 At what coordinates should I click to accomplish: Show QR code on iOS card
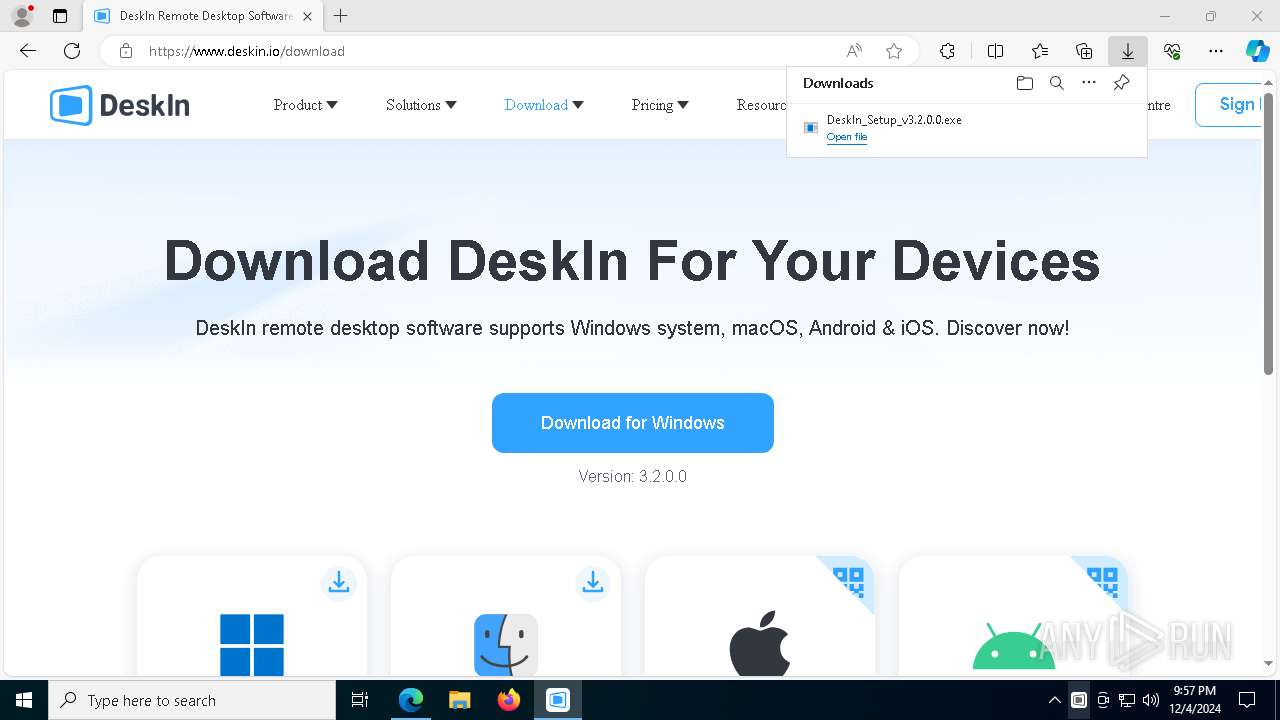tap(848, 581)
